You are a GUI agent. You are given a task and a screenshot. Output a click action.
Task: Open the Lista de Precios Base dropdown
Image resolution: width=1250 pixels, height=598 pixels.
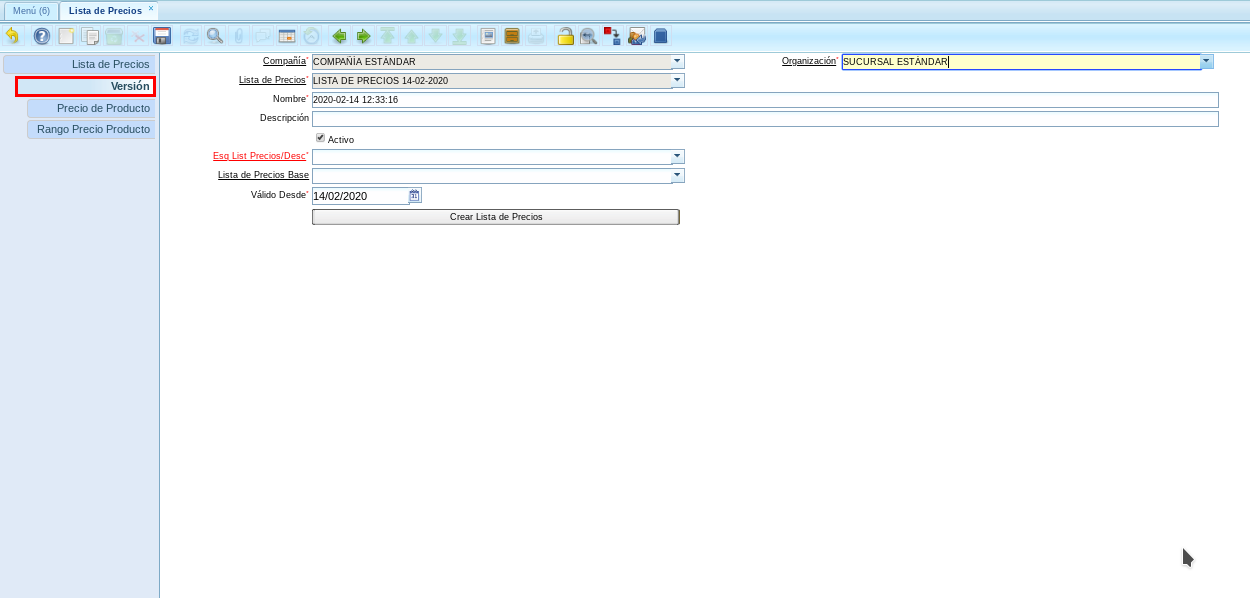(x=678, y=175)
